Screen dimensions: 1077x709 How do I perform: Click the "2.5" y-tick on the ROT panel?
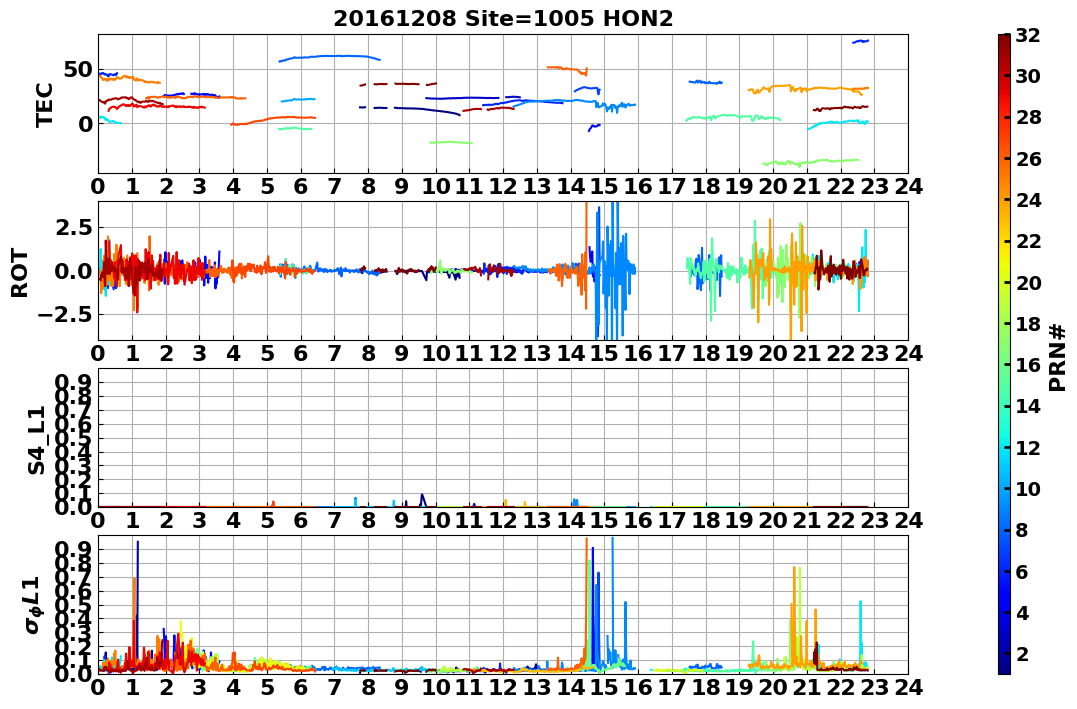tap(72, 227)
